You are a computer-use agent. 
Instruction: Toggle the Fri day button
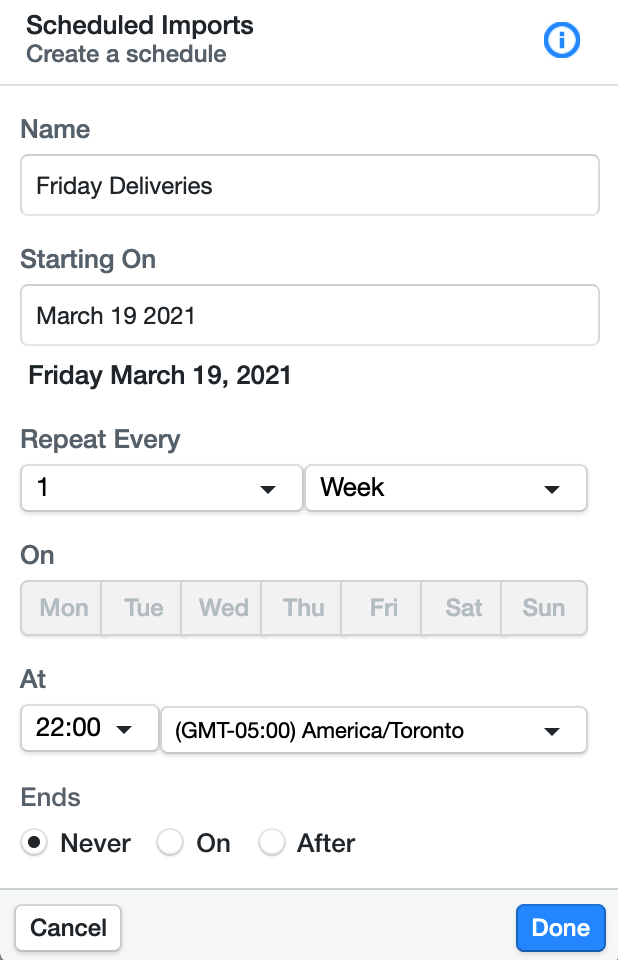(x=384, y=608)
